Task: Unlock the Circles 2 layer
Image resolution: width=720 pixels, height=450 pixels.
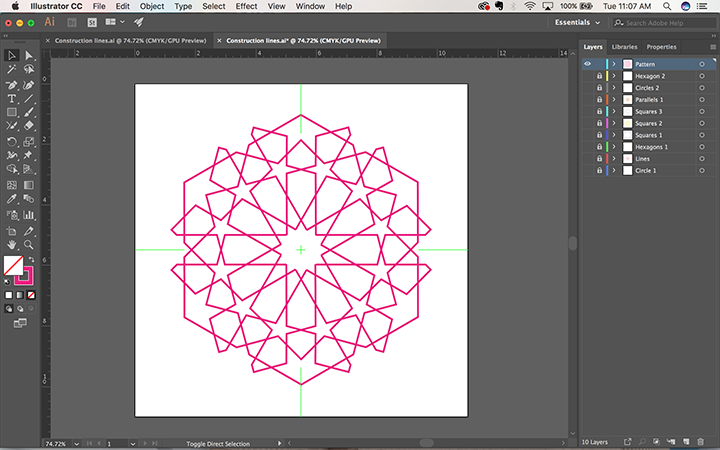Action: coord(599,88)
